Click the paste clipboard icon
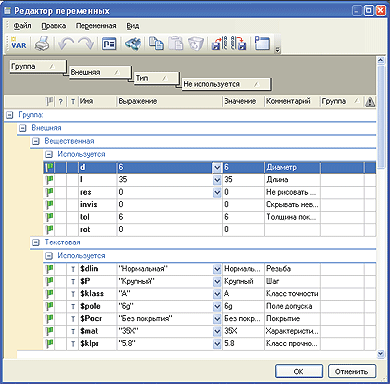 click(x=176, y=43)
